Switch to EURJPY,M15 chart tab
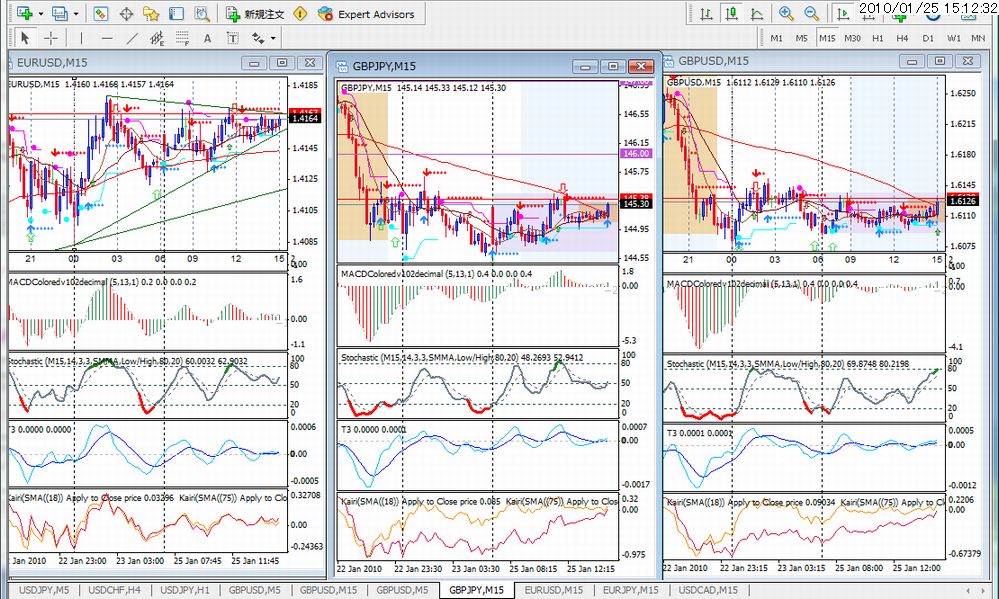Image resolution: width=999 pixels, height=599 pixels. tap(630, 590)
